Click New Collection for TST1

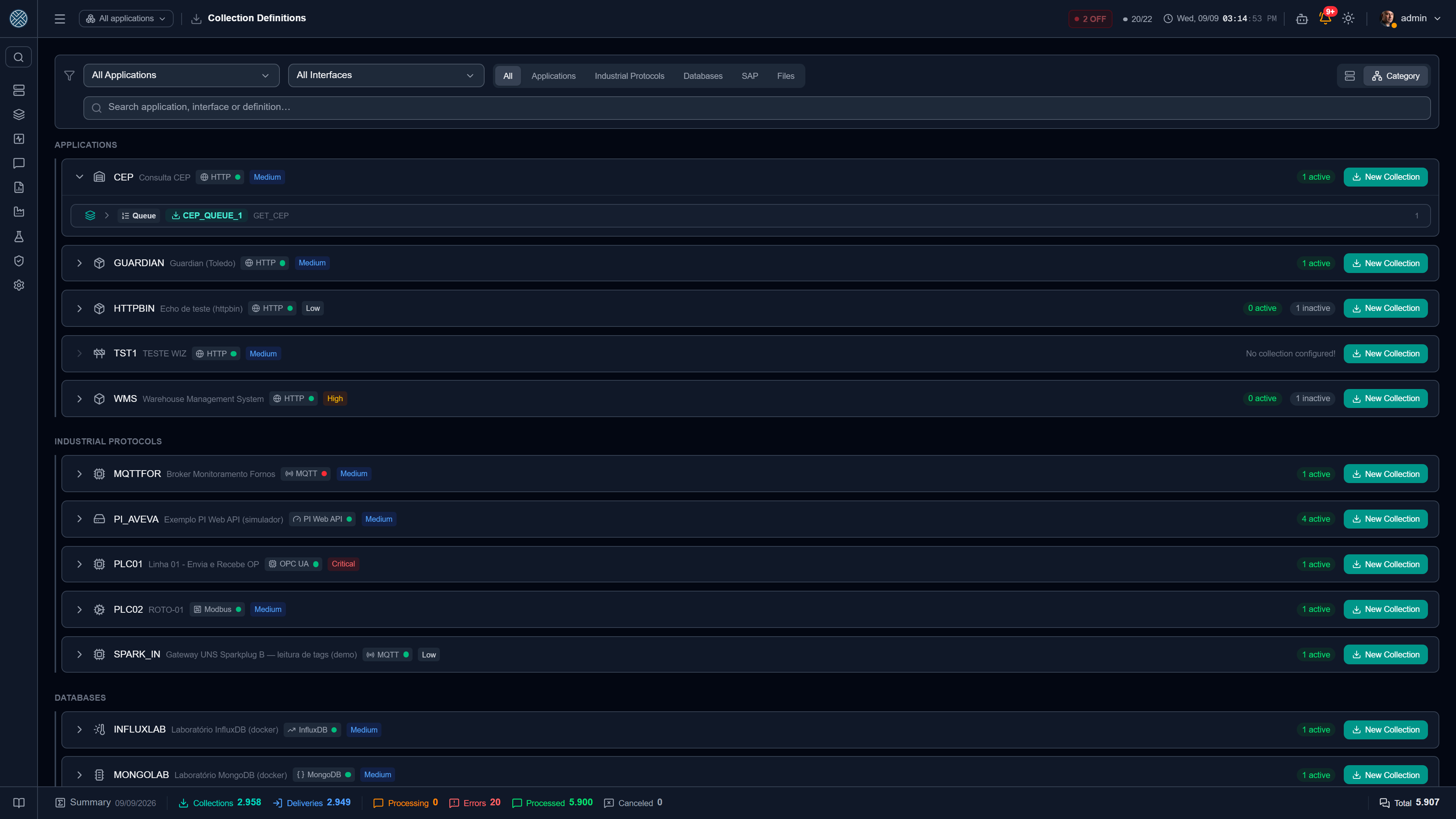(1385, 354)
